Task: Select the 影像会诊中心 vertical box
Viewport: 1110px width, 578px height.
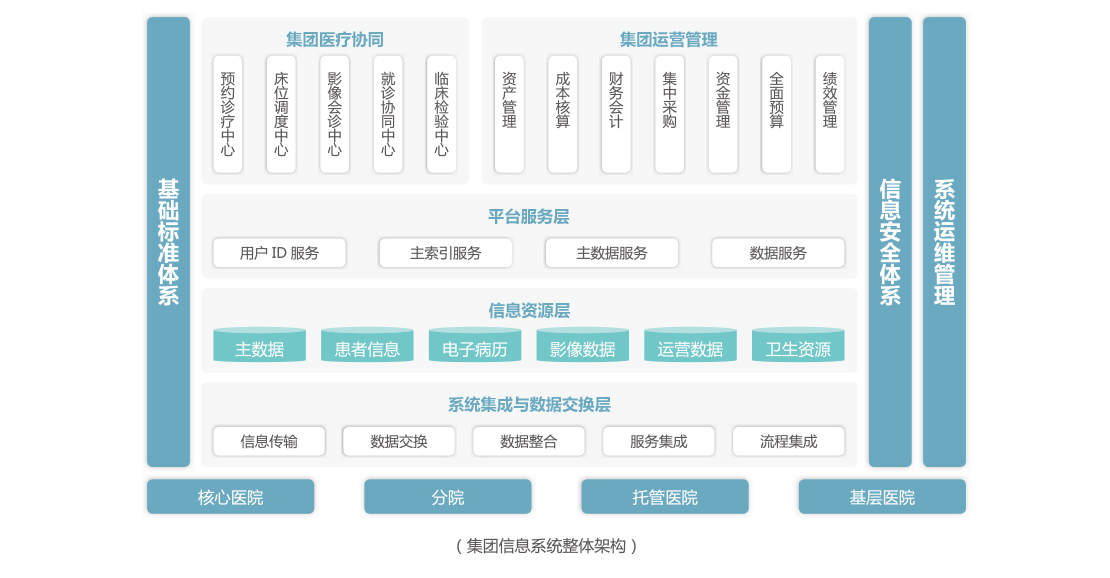Action: tap(335, 114)
